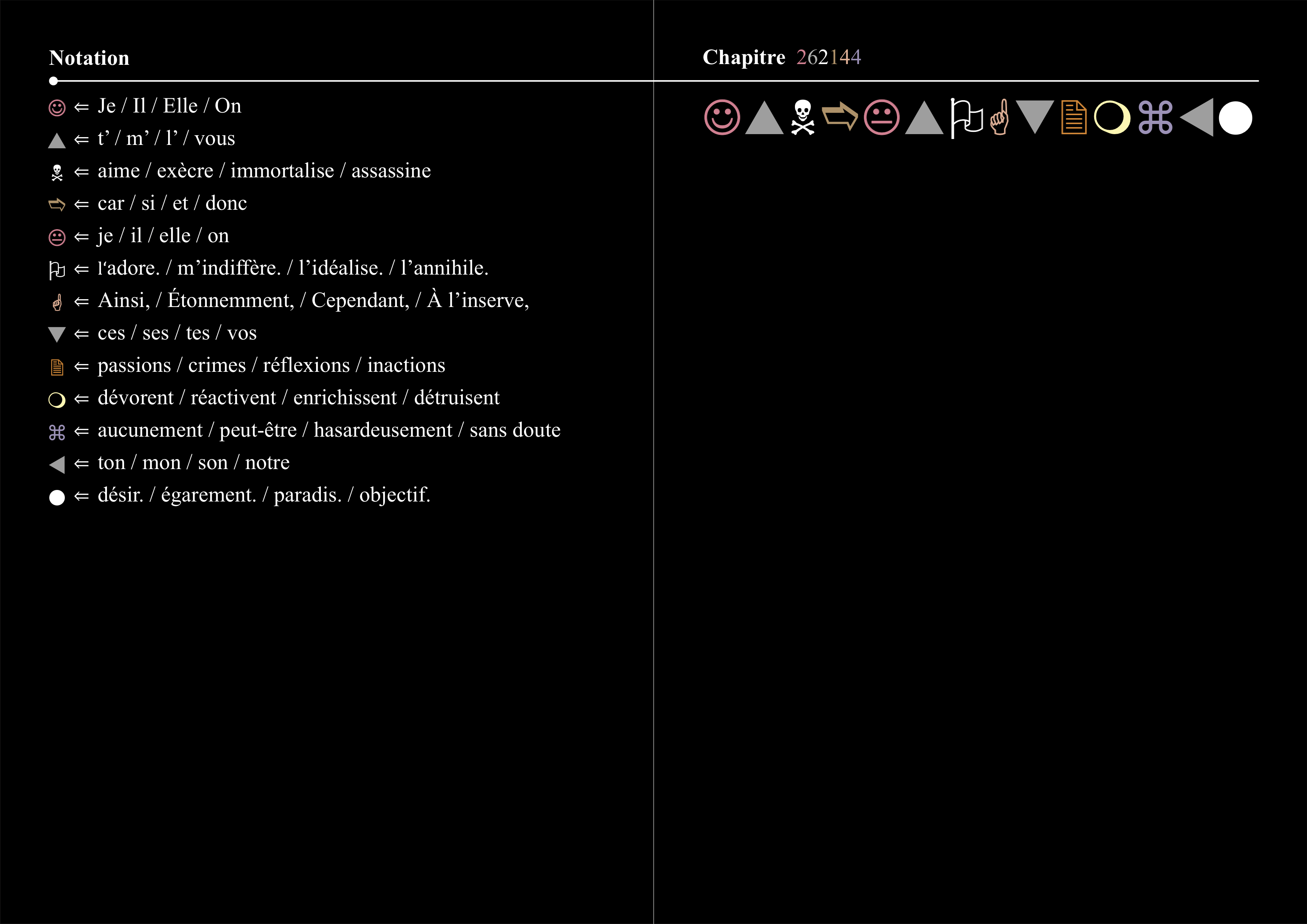
Task: Click the text 'aime / exècre / immortalise / assassine'
Action: tap(264, 171)
